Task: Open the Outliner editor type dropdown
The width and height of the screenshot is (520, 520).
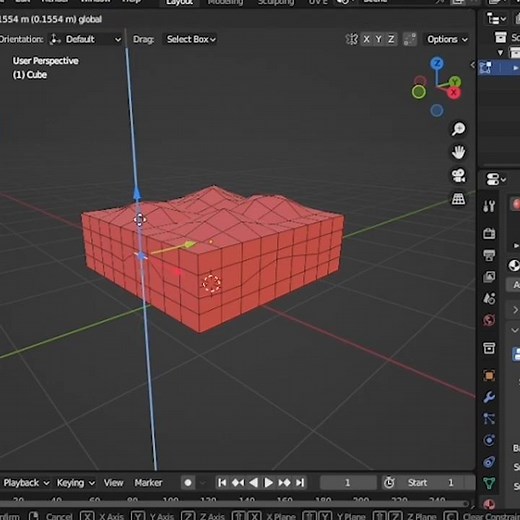Action: (496, 19)
